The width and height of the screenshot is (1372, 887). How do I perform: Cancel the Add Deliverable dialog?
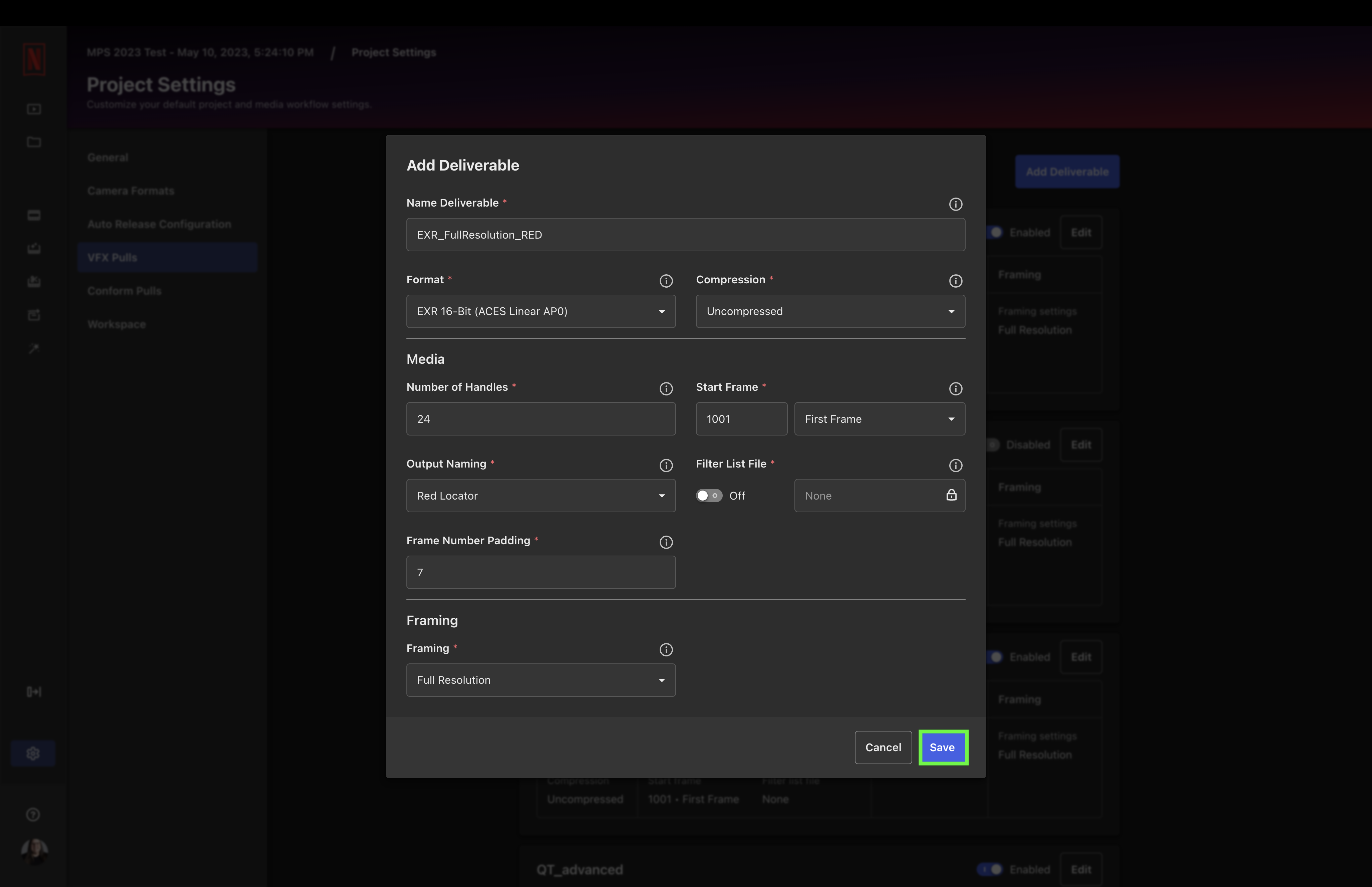tap(883, 747)
